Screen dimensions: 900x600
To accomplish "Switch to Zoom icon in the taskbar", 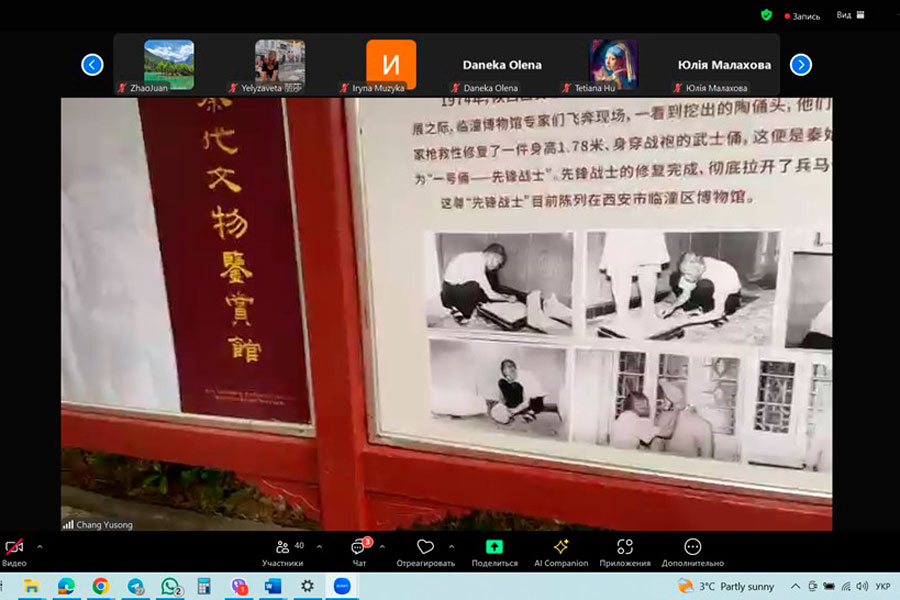I will pos(342,586).
